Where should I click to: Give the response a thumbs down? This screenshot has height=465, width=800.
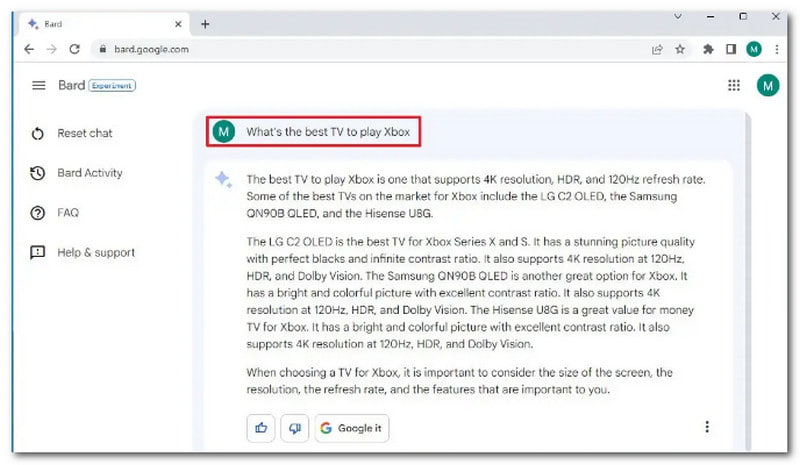pos(295,428)
